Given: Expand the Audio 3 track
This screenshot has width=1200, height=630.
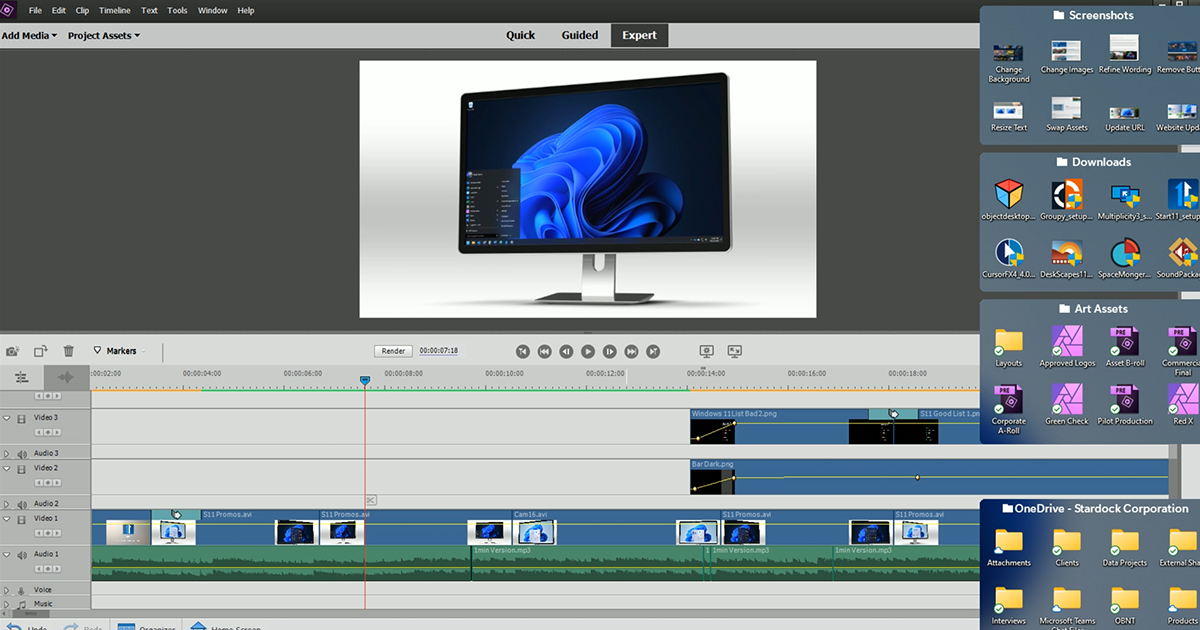Looking at the screenshot, I should pos(7,453).
